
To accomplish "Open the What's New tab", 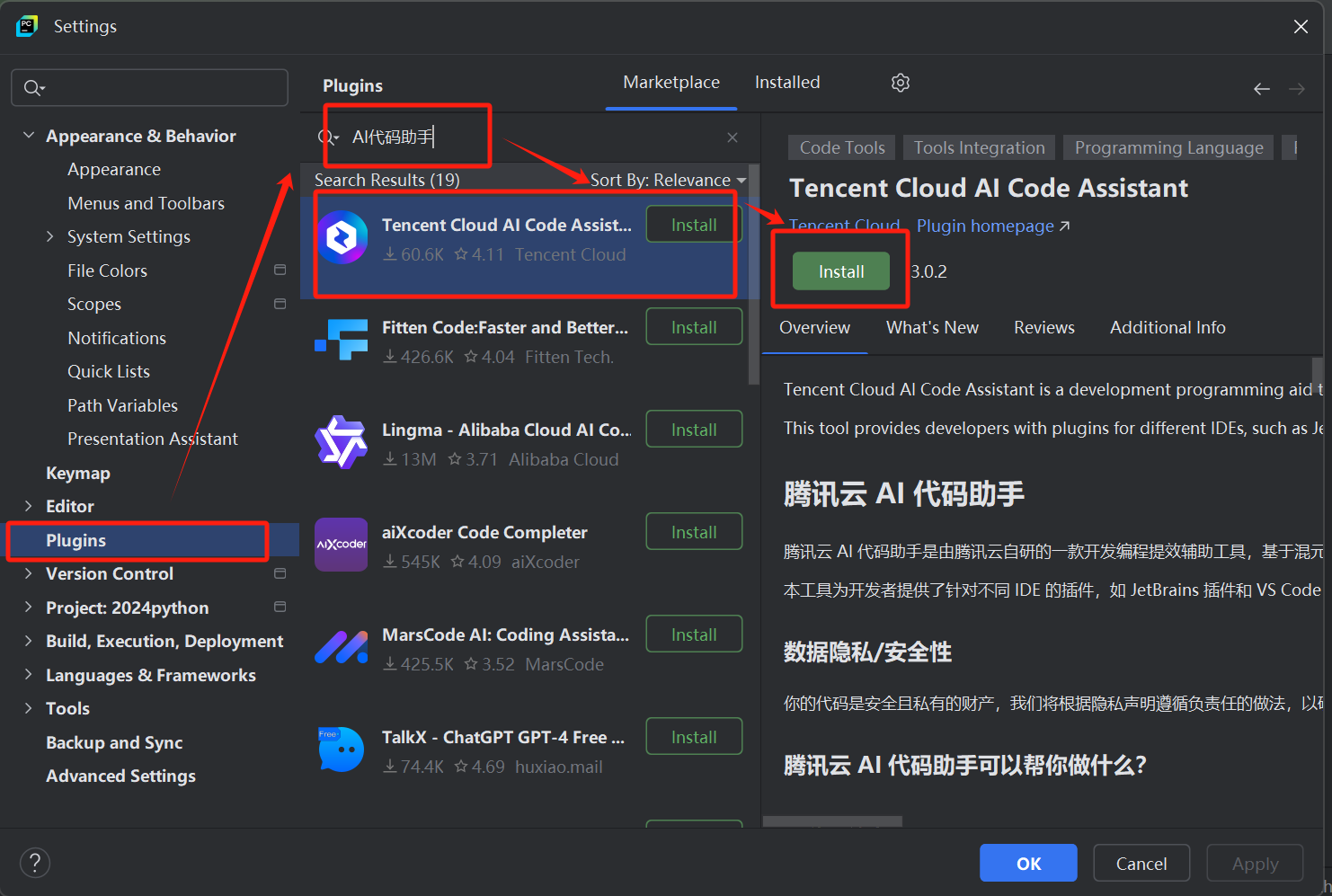I will click(x=932, y=328).
